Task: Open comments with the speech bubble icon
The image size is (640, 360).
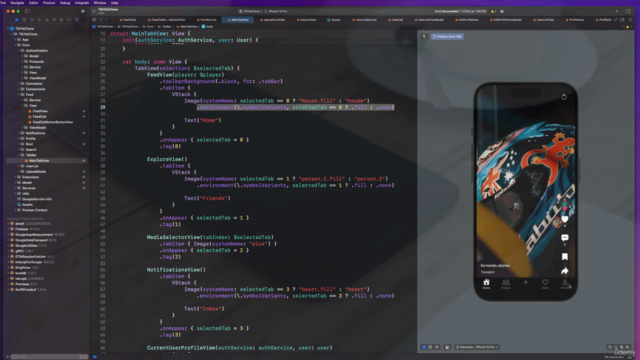Action: 564,238
